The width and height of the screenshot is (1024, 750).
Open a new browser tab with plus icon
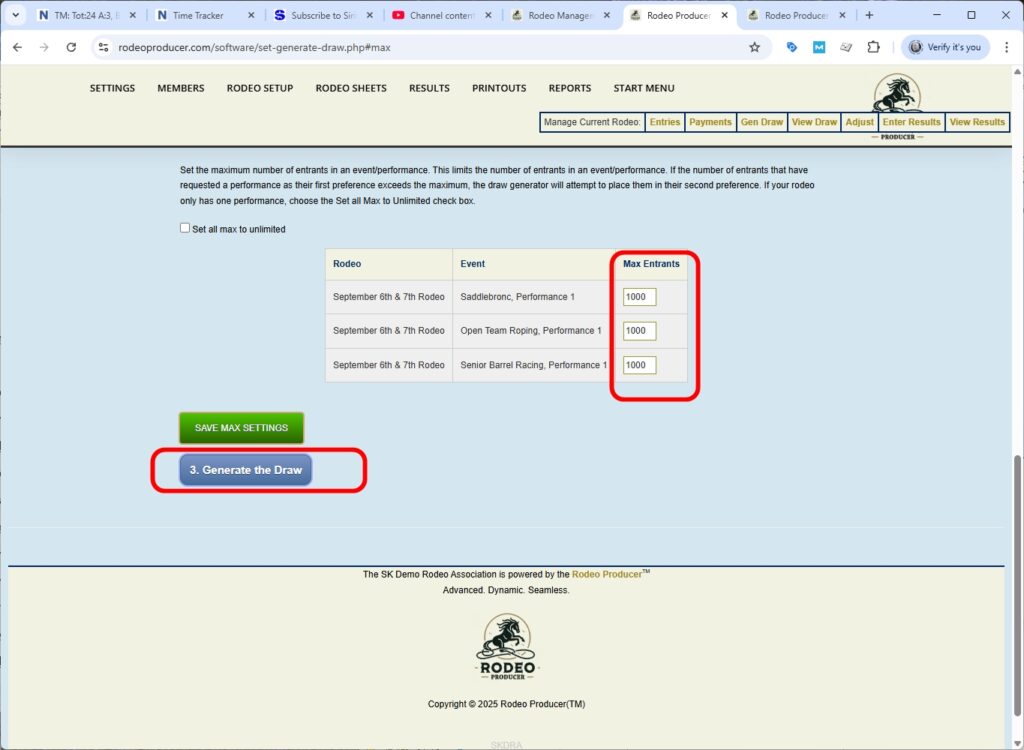(869, 15)
